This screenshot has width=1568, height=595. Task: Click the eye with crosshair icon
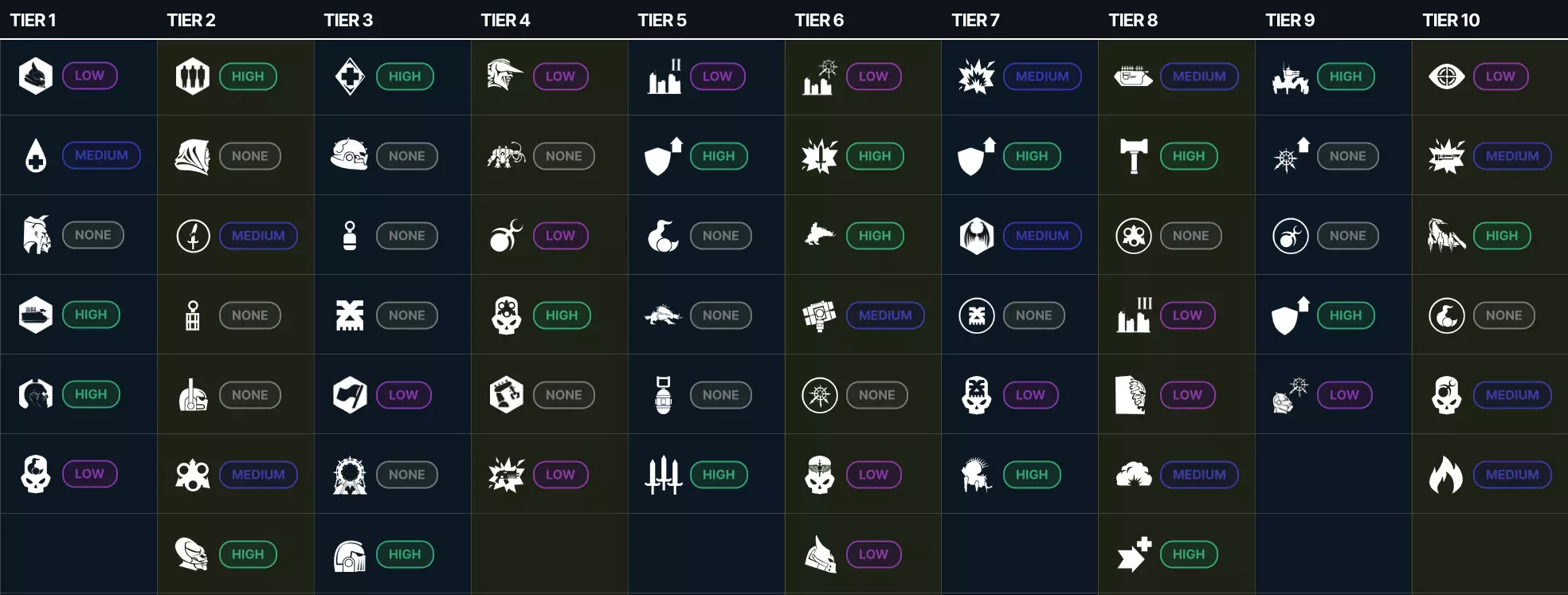click(1447, 76)
